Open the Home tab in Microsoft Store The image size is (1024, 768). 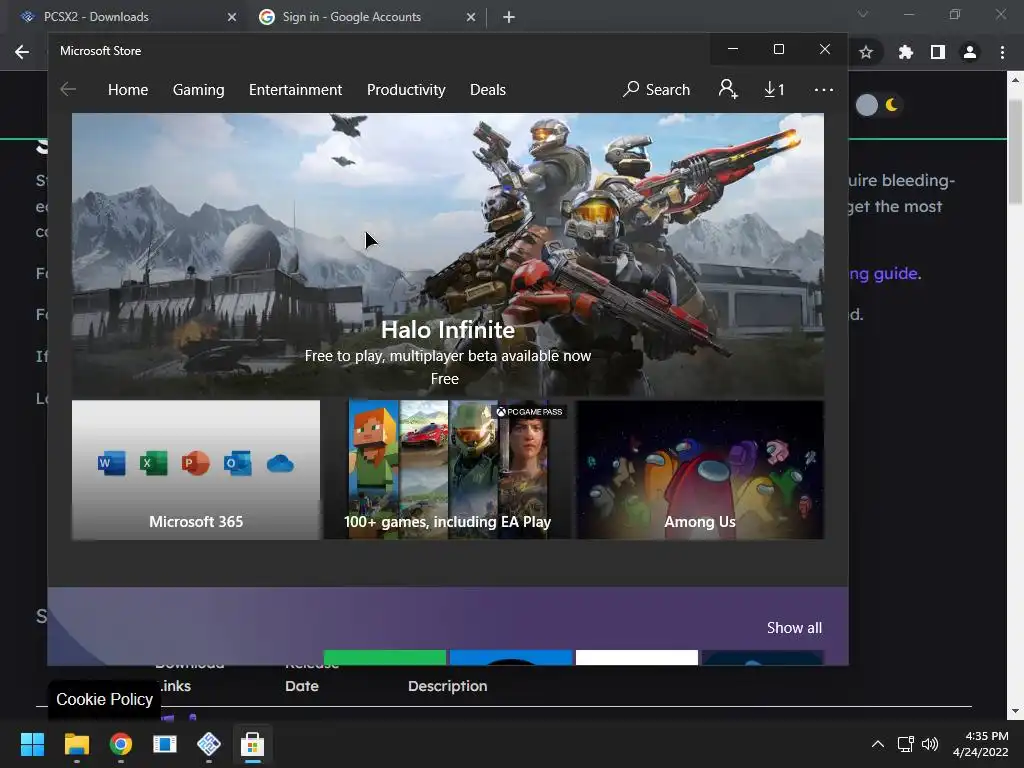pyautogui.click(x=127, y=89)
